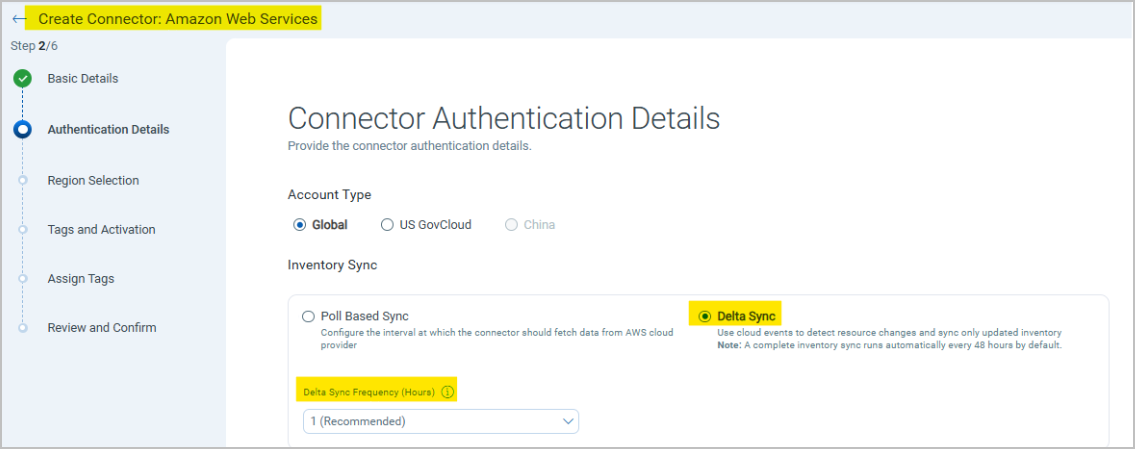This screenshot has width=1135, height=449.
Task: Click the green Basic Details completed checkmark
Action: pyautogui.click(x=22, y=78)
